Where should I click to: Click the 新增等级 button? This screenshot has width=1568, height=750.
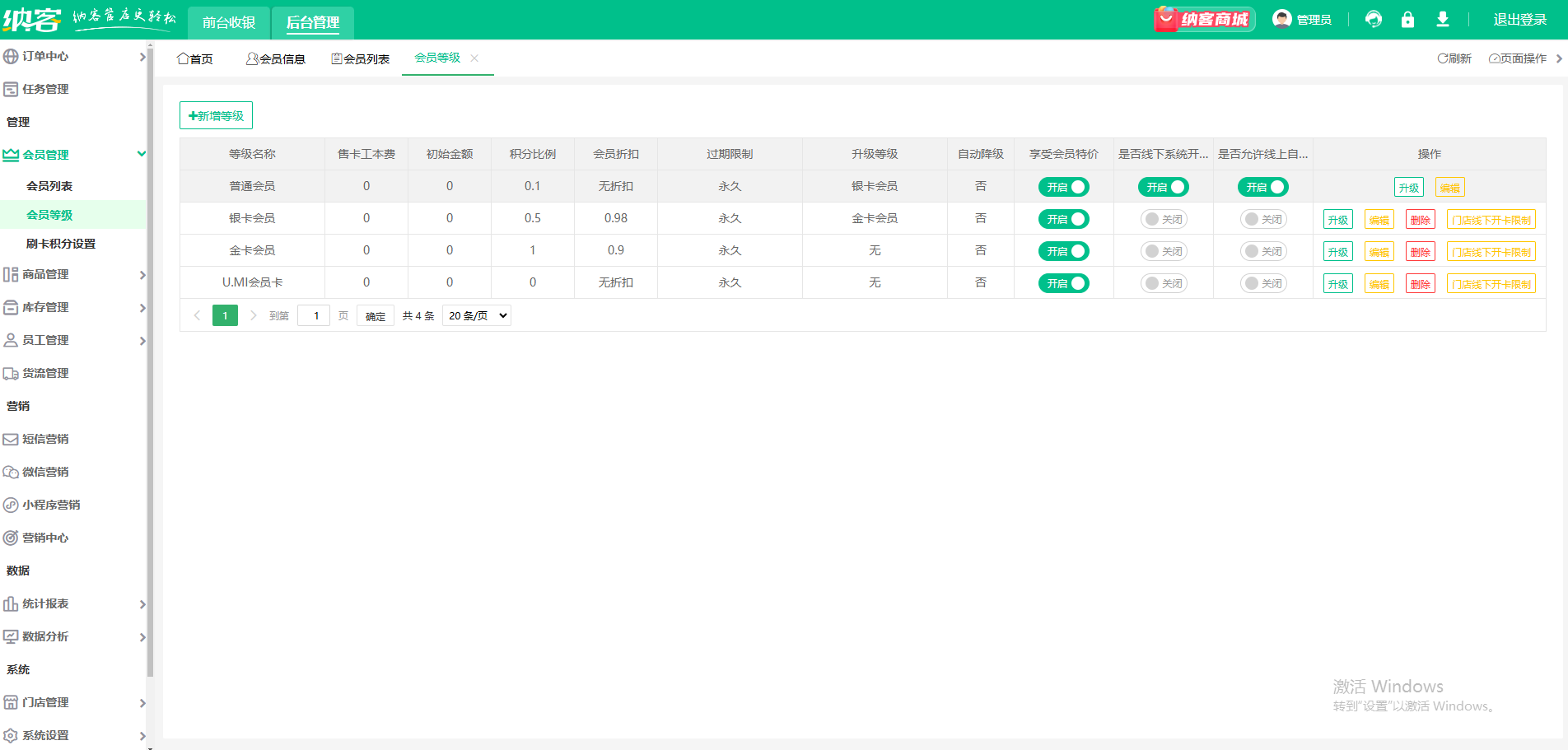tap(216, 116)
